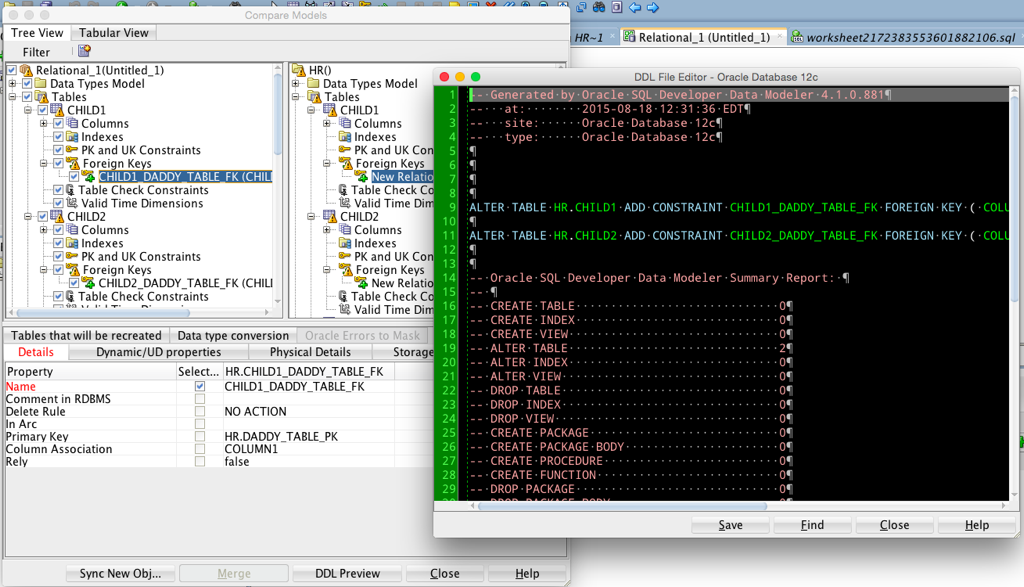Click Save in the DDL File Editor
The image size is (1024, 587).
(x=730, y=525)
